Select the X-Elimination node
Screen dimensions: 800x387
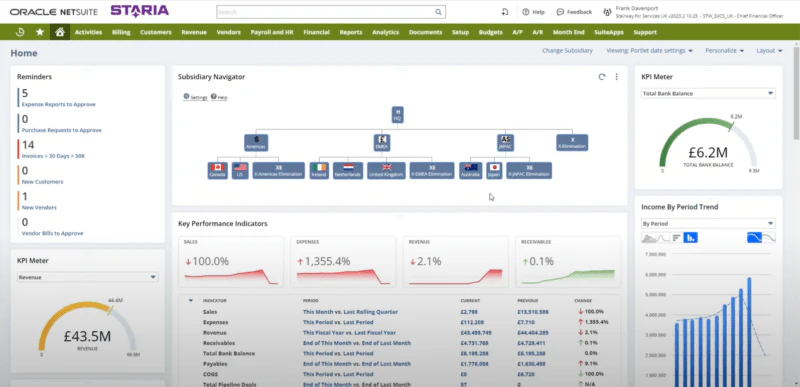572,143
